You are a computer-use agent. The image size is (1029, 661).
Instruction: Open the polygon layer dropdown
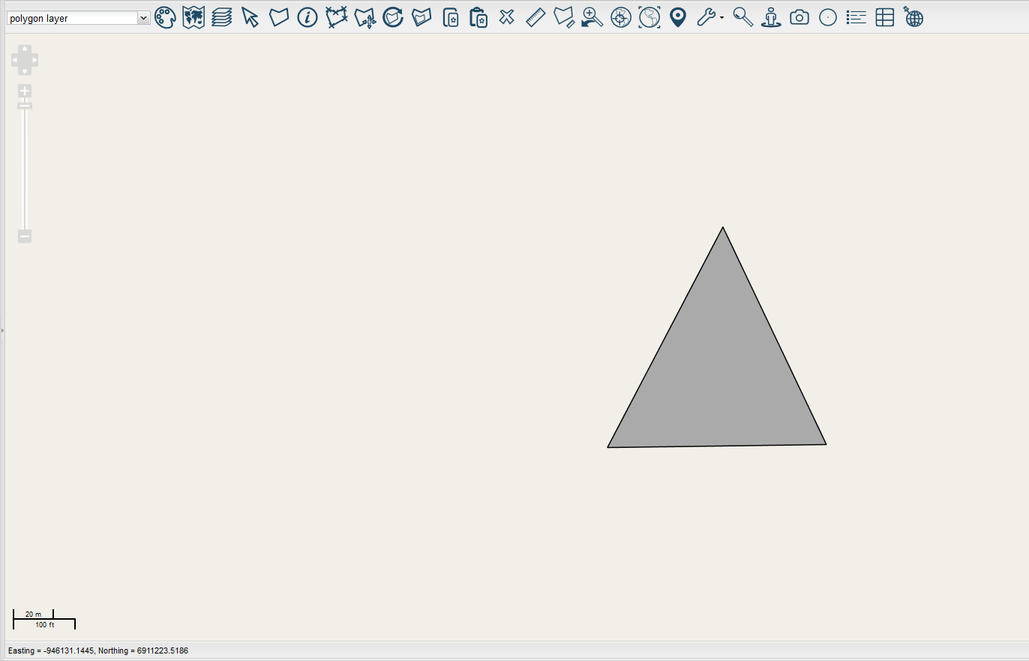click(78, 18)
